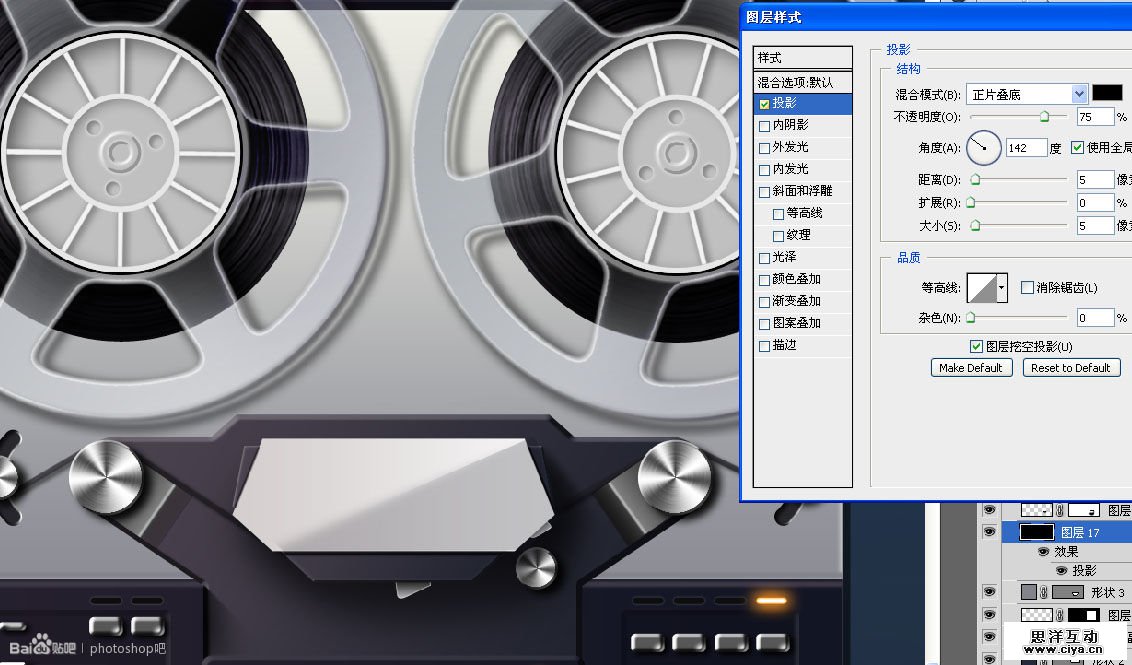Click the 扩展 spread slider handle
Image resolution: width=1132 pixels, height=665 pixels.
click(971, 202)
